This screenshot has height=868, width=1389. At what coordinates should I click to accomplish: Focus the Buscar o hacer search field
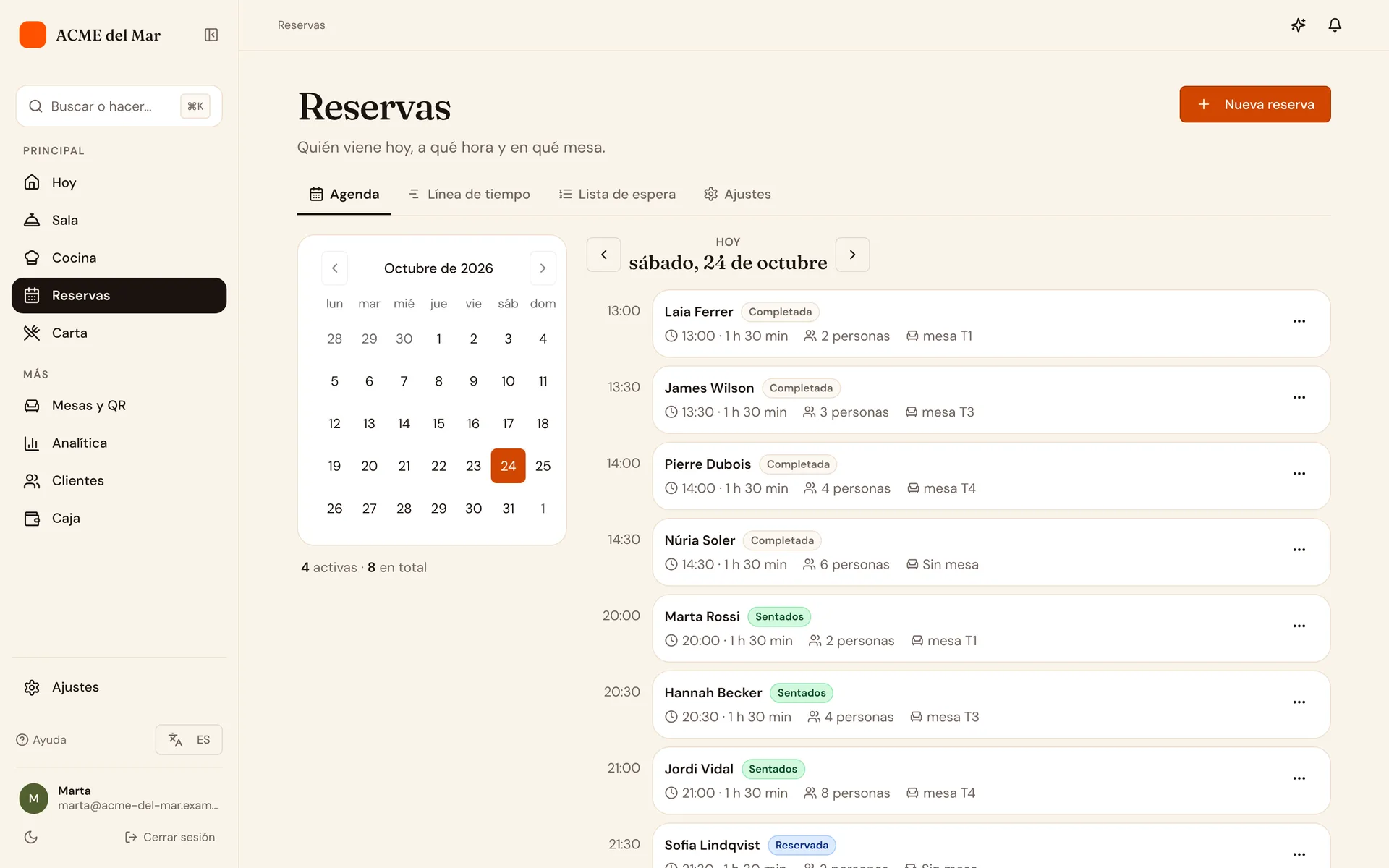coord(119,106)
